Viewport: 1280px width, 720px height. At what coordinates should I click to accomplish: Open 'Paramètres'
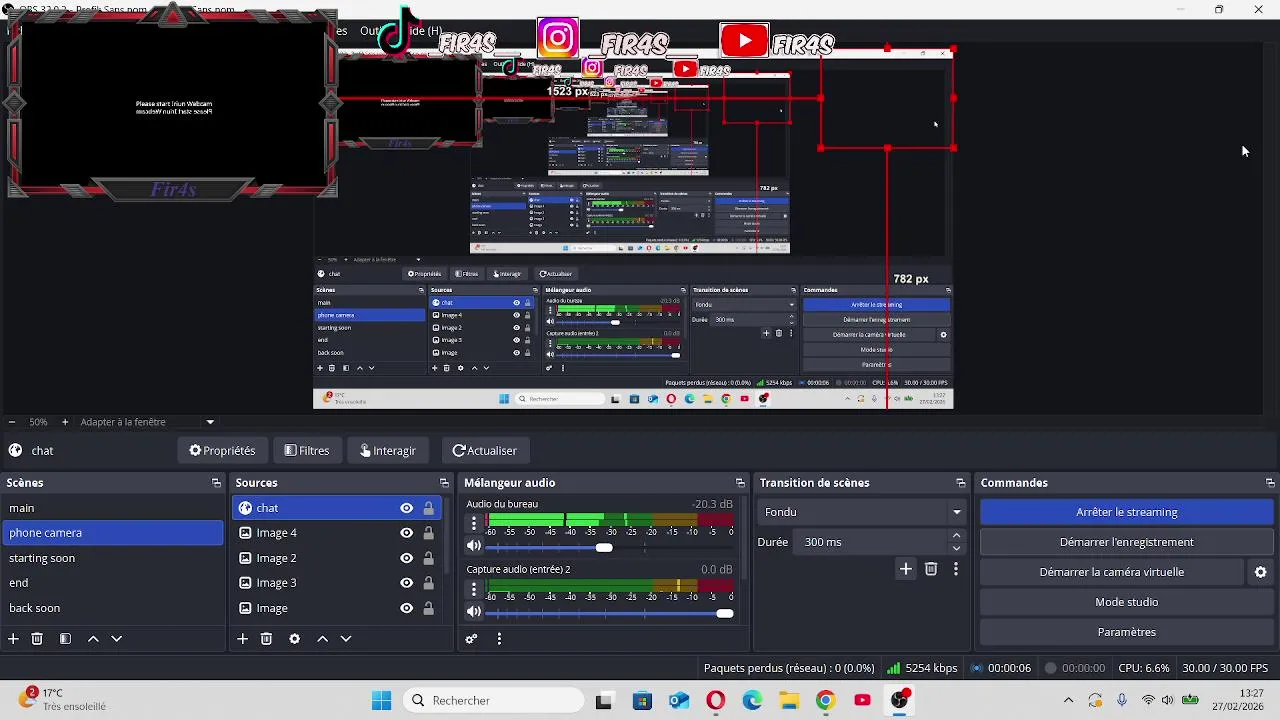coord(1127,632)
